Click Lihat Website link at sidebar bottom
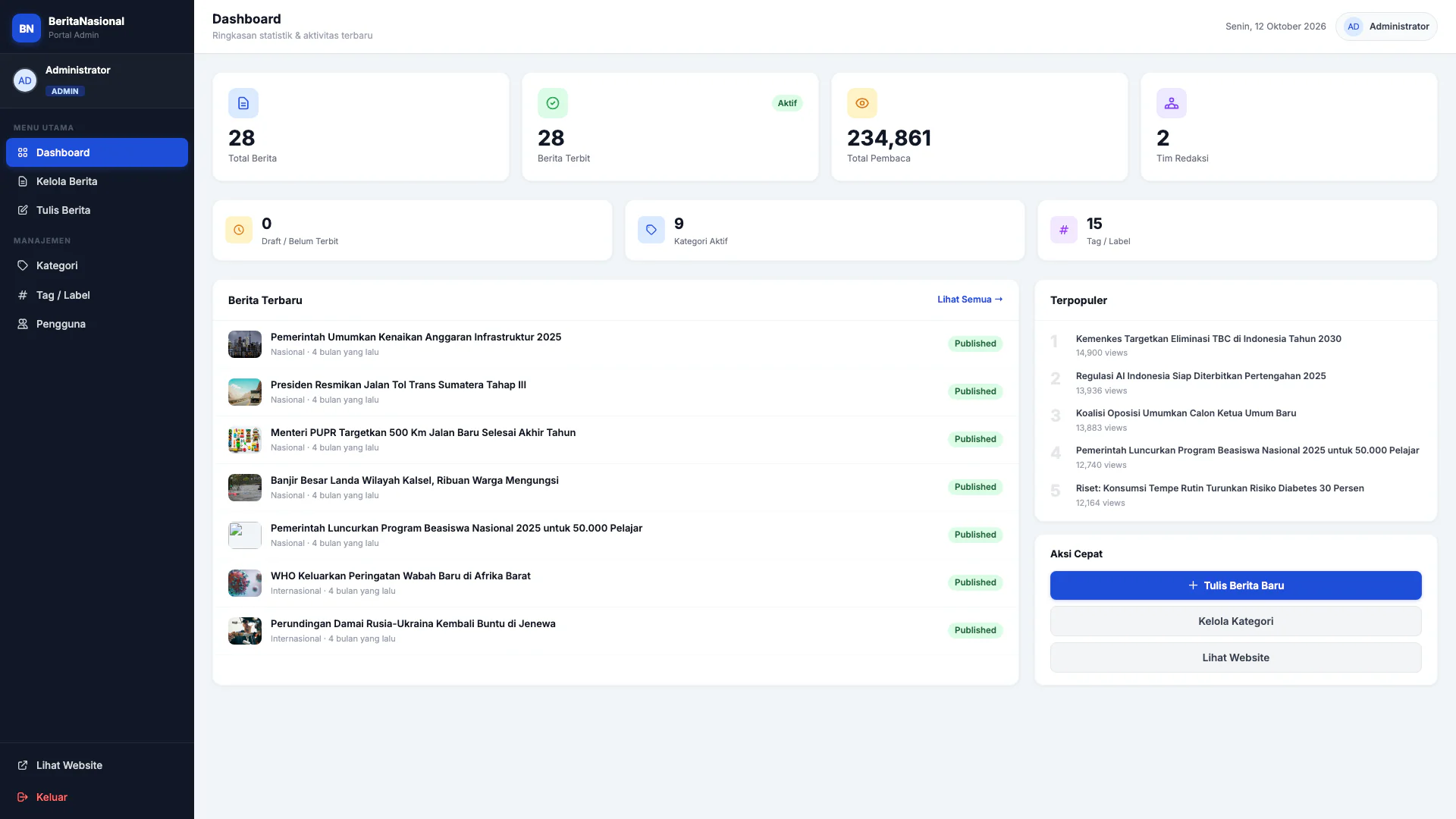1456x819 pixels. pyautogui.click(x=97, y=765)
